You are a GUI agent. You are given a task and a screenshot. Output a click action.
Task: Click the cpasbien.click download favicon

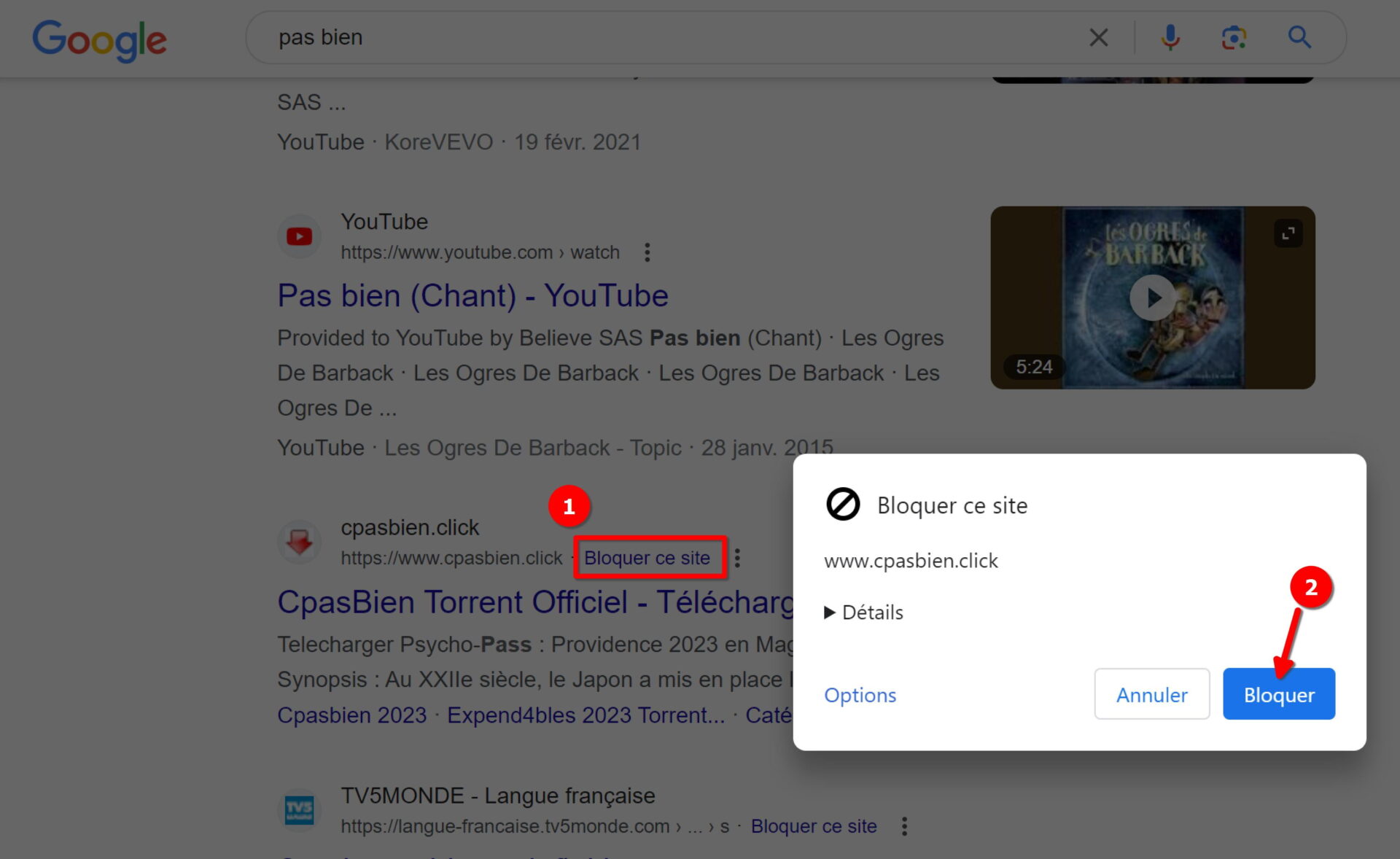(299, 542)
